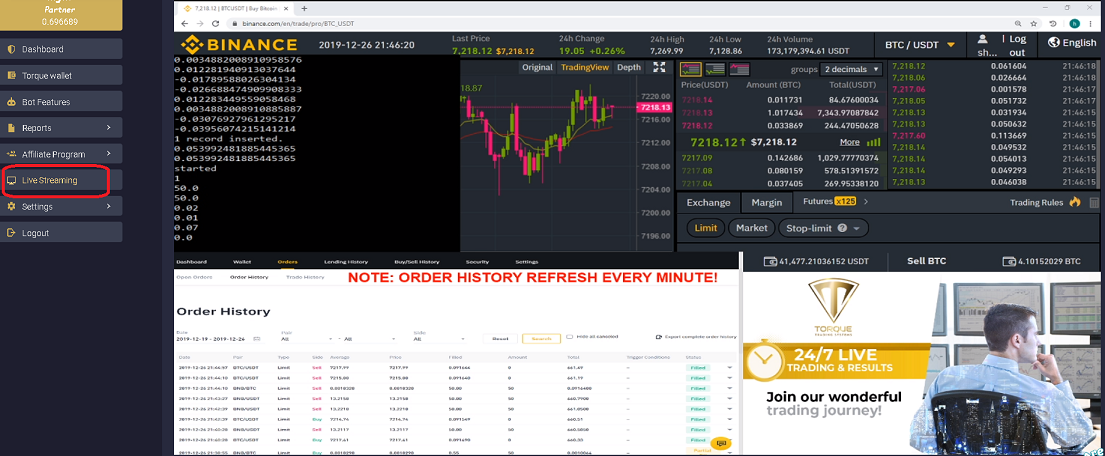Viewport: 1105px width, 456px height.
Task: Open the Chrome three-dot menu
Action: pyautogui.click(x=1092, y=23)
